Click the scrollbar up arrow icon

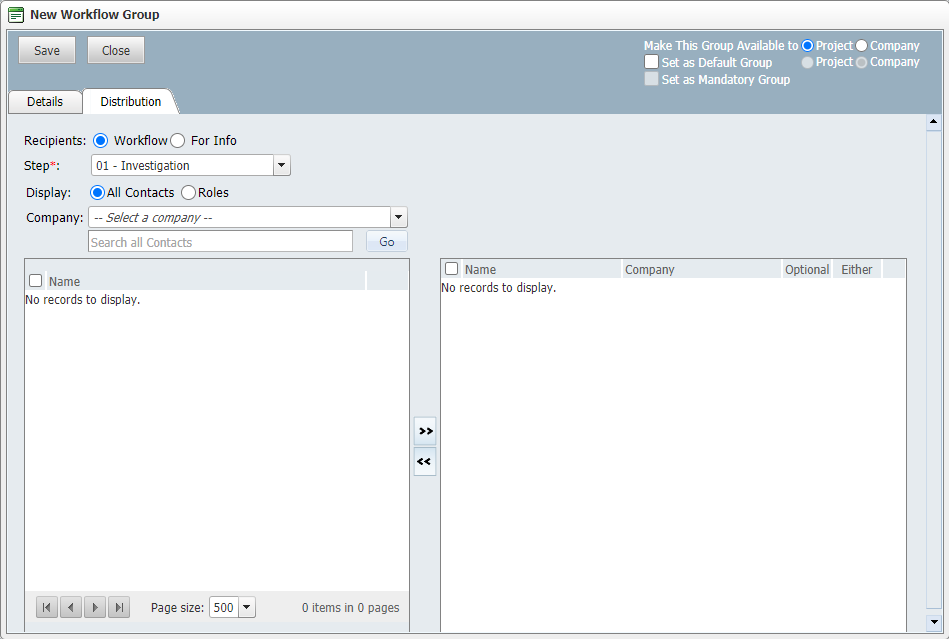click(934, 122)
